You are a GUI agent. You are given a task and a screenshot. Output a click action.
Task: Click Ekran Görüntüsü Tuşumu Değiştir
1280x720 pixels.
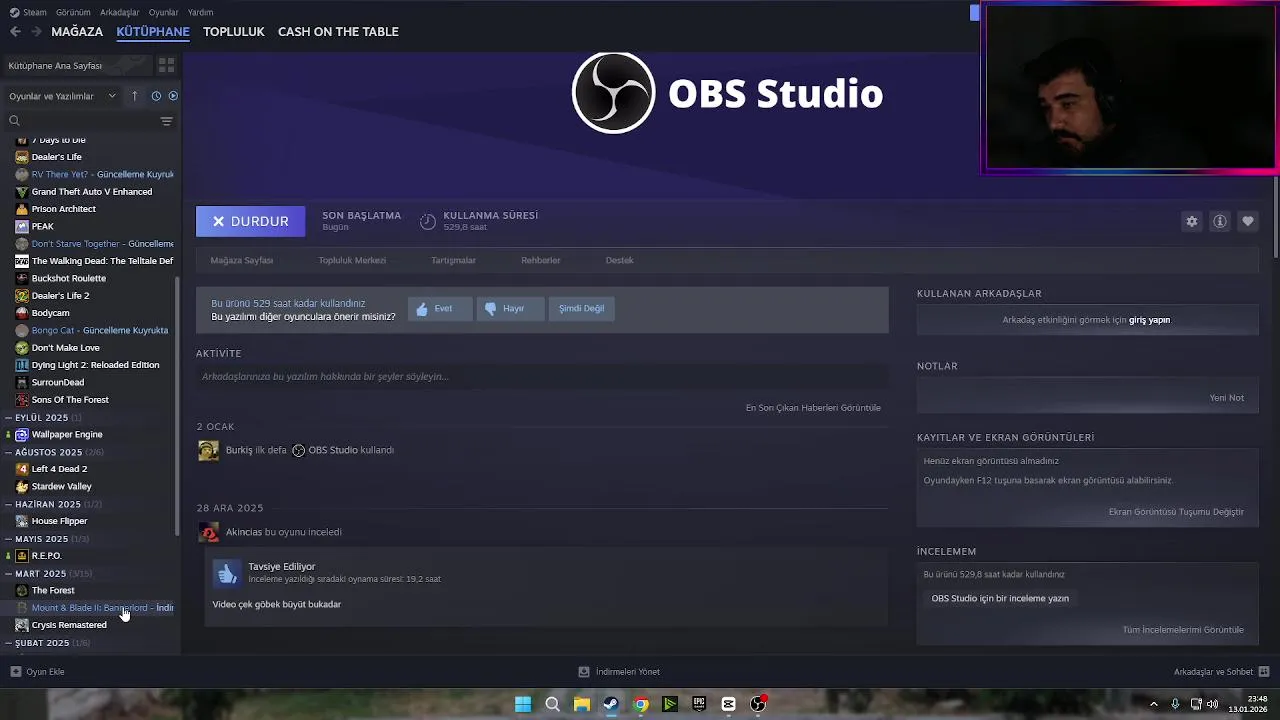click(1176, 512)
